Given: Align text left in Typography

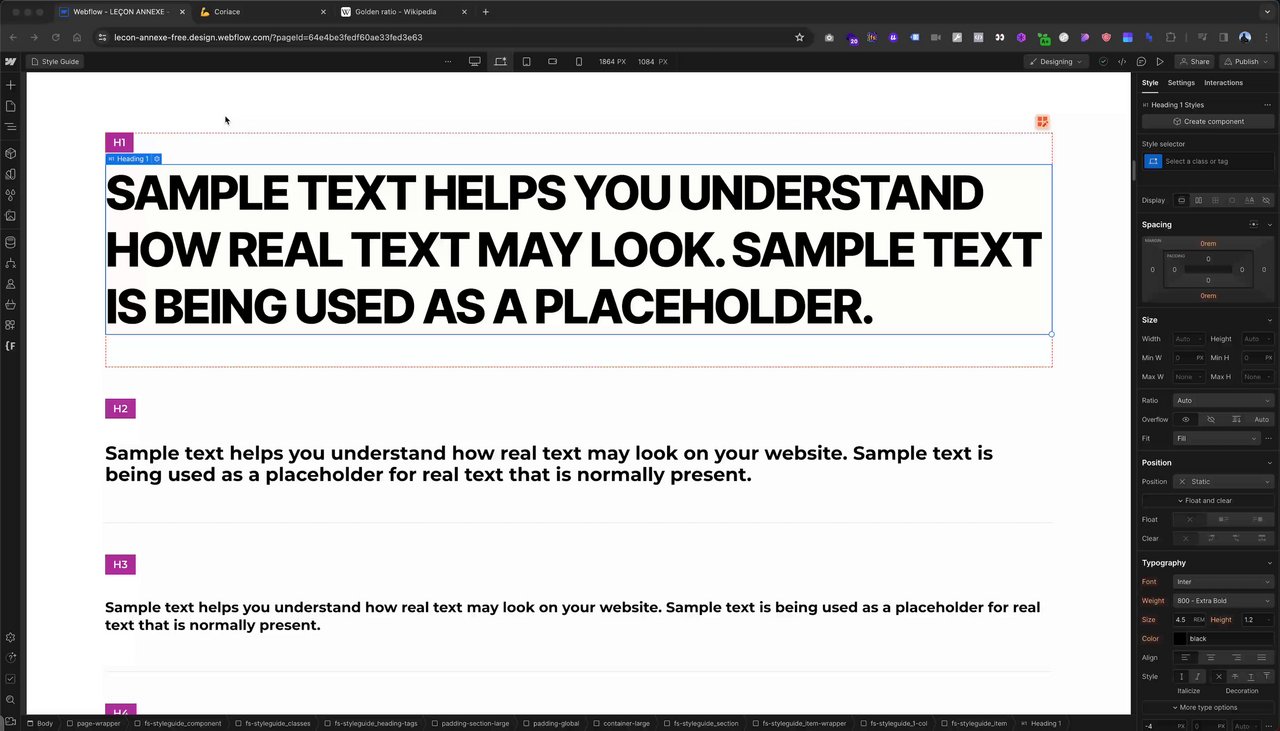Looking at the screenshot, I should tap(1186, 657).
